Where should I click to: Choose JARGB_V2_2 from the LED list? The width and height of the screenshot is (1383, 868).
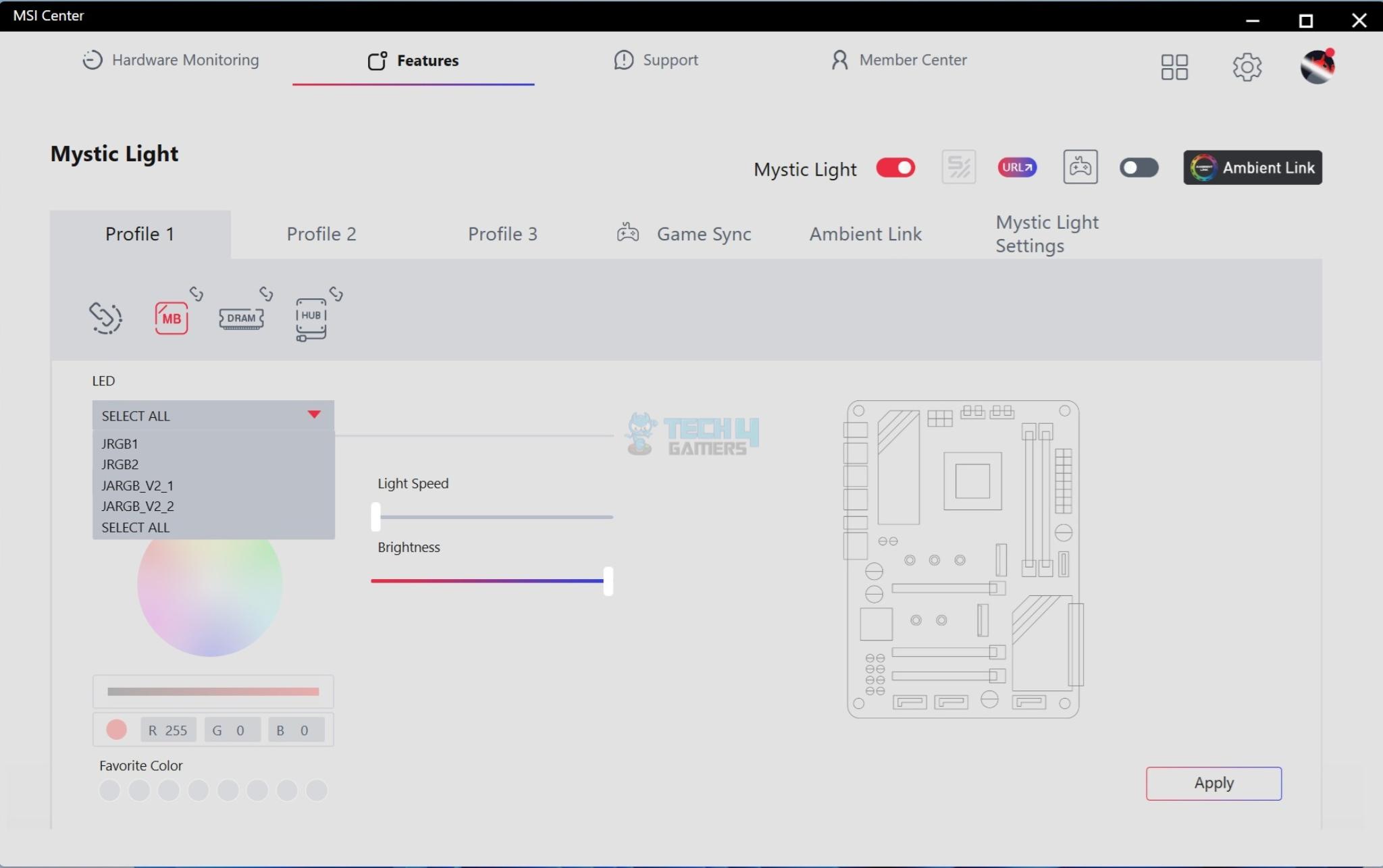[138, 506]
